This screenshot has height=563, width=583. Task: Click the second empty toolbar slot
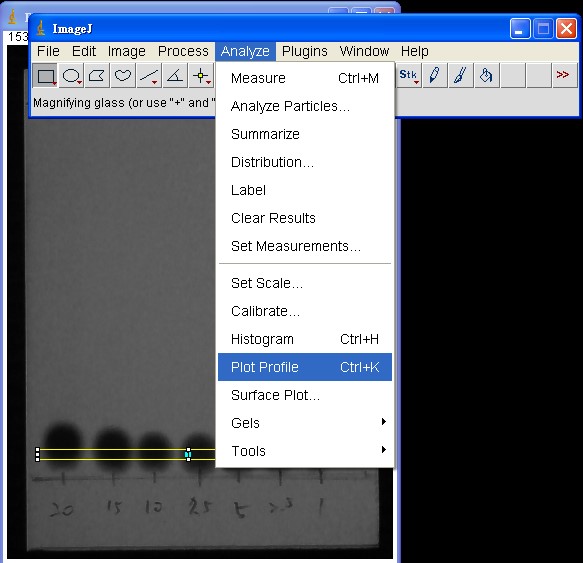(539, 76)
